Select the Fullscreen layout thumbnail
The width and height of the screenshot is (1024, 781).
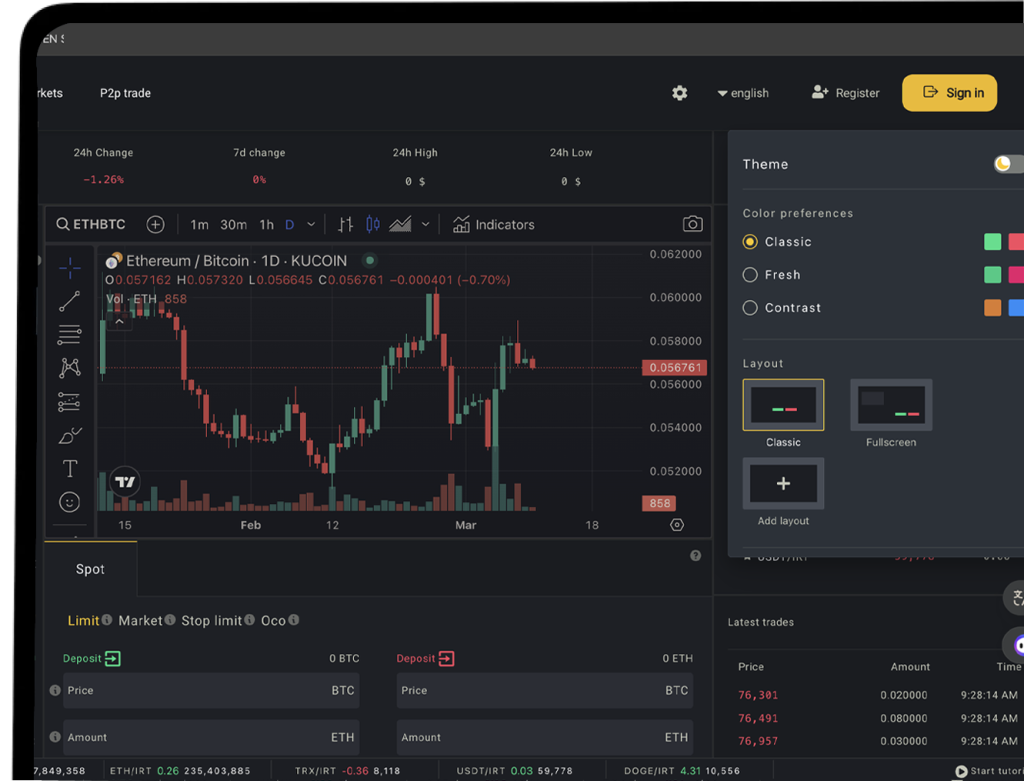(891, 405)
